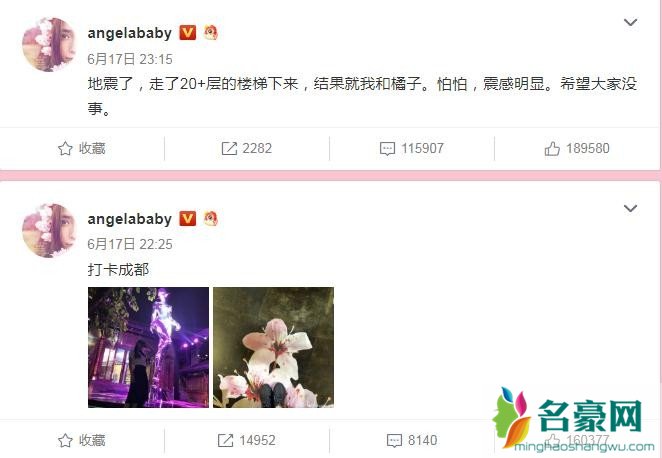This screenshot has height=458, width=662.
Task: Favorite the earthquake post with star icon
Action: tap(81, 148)
